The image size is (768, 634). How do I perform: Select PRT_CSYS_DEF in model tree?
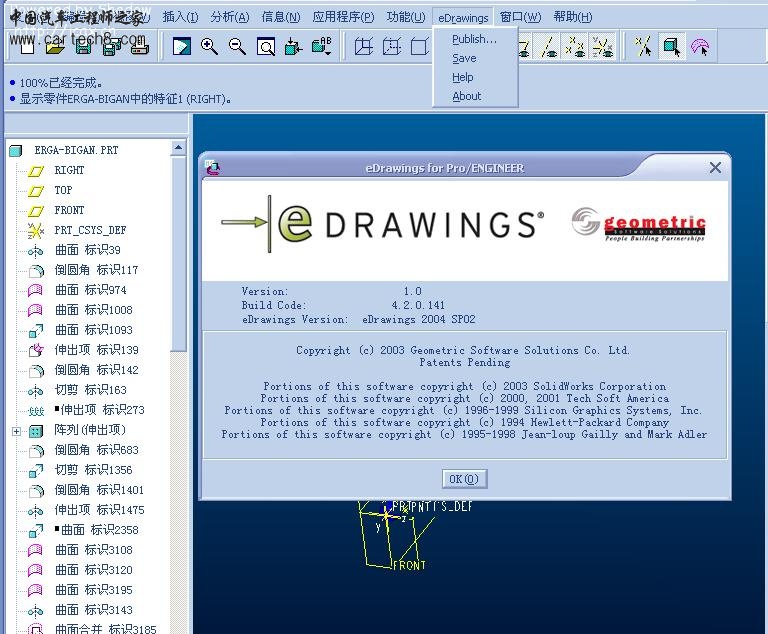(90, 230)
